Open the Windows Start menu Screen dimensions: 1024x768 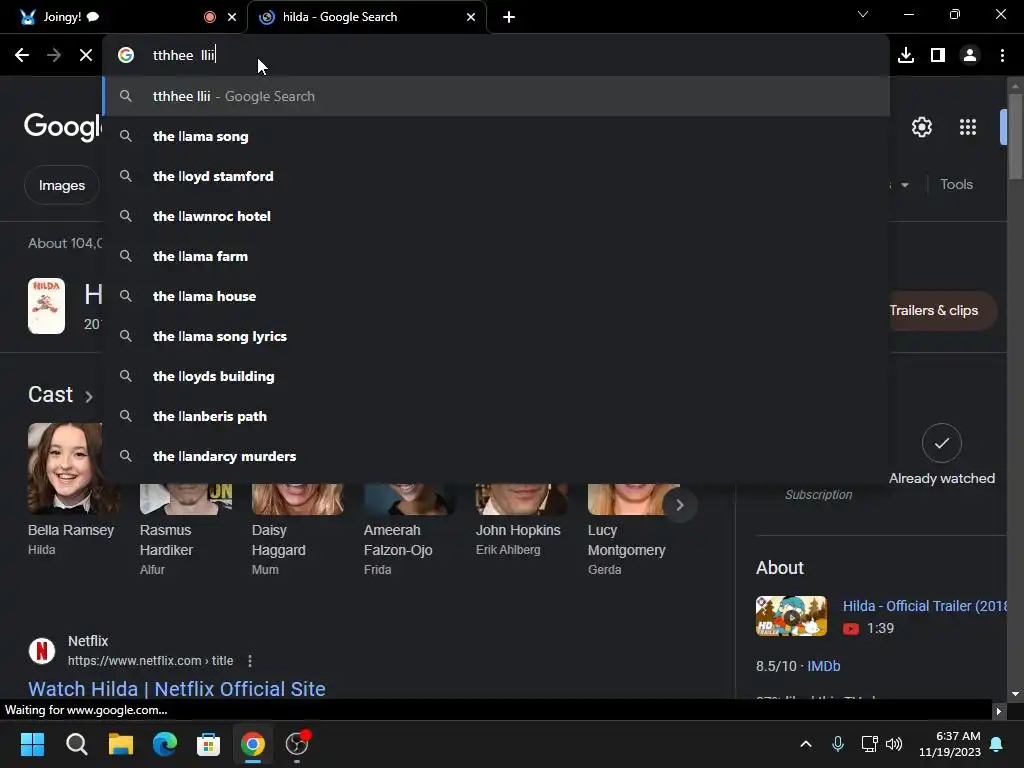point(32,744)
